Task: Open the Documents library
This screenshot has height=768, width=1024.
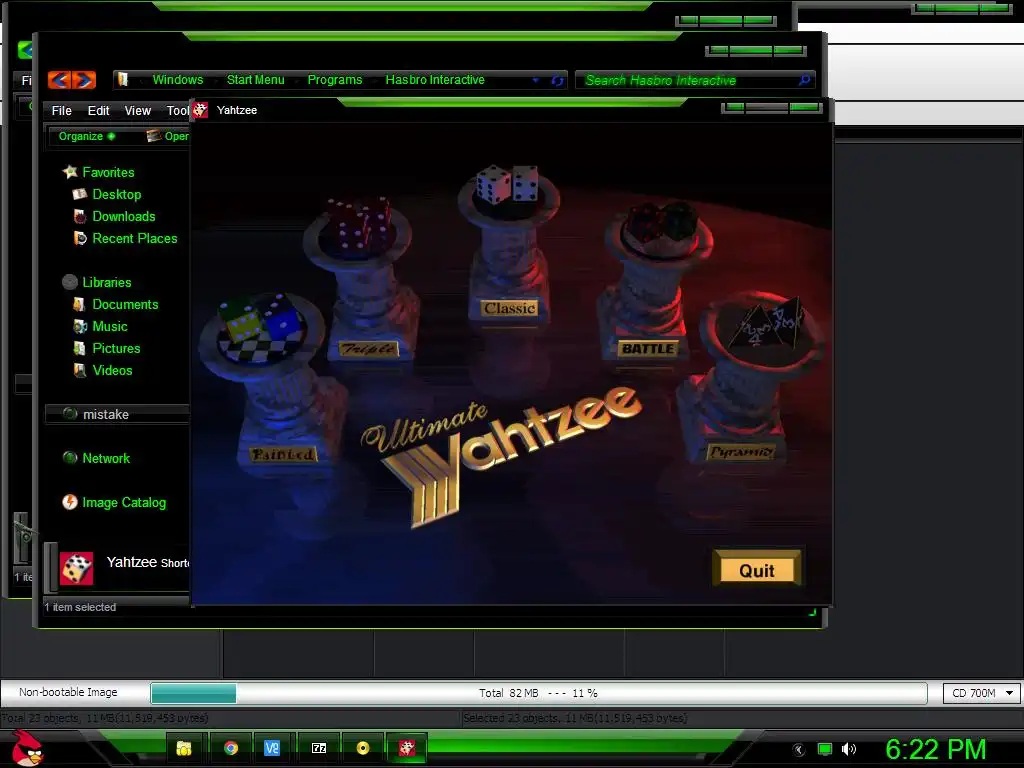Action: coord(125,304)
